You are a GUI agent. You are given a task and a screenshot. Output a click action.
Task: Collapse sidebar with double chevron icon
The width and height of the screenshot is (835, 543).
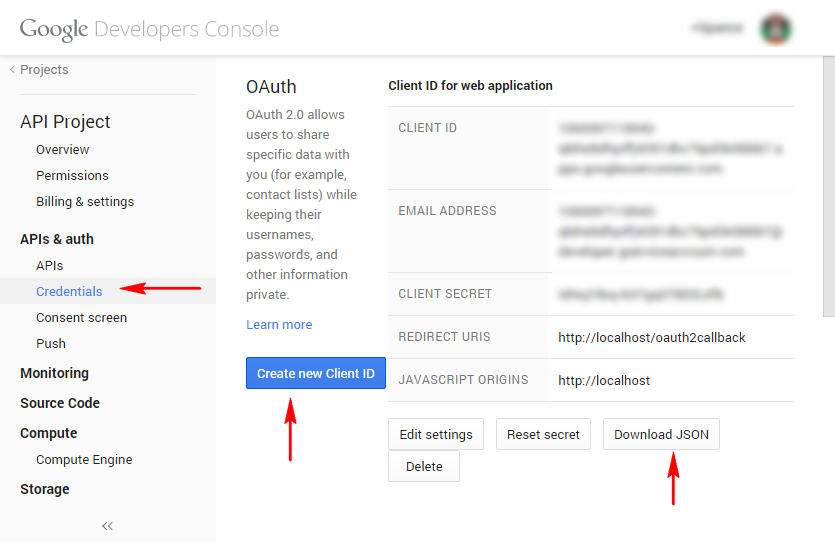pos(108,526)
